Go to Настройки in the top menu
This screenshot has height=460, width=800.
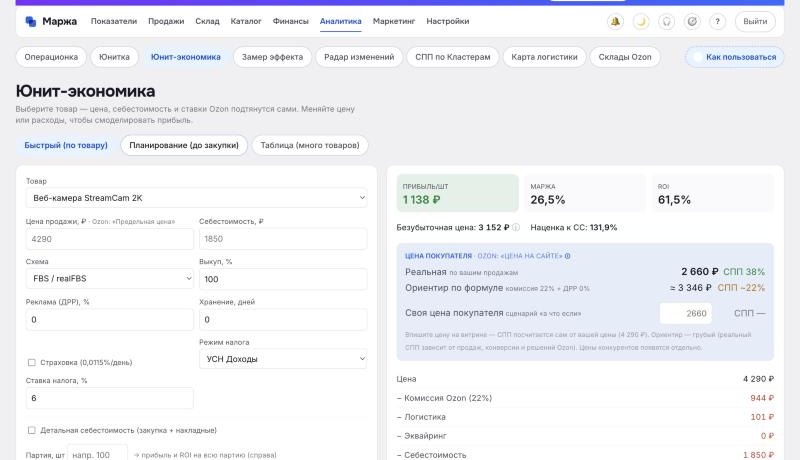[447, 21]
